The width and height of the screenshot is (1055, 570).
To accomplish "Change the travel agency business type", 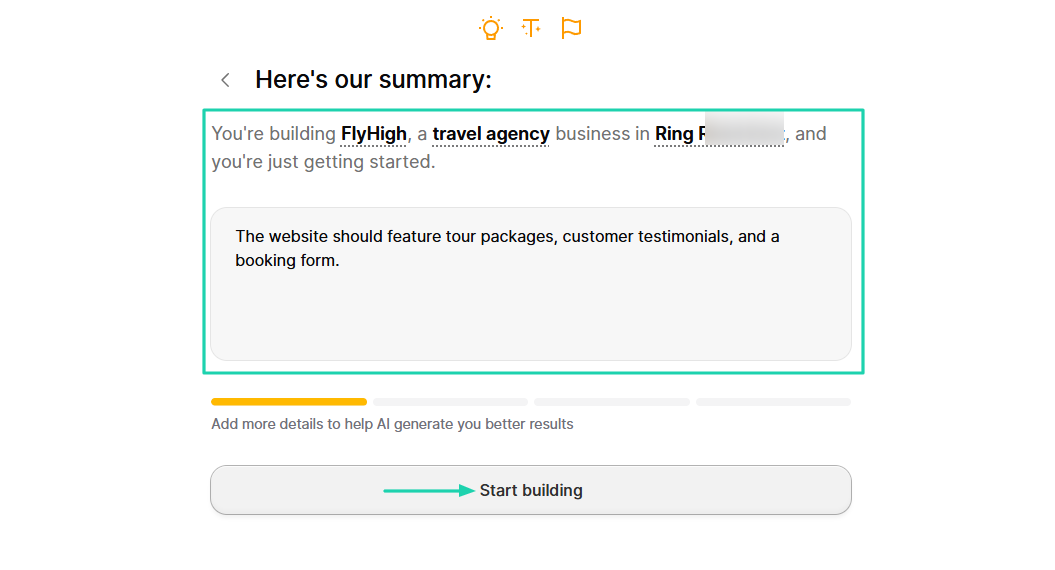I will coord(490,134).
